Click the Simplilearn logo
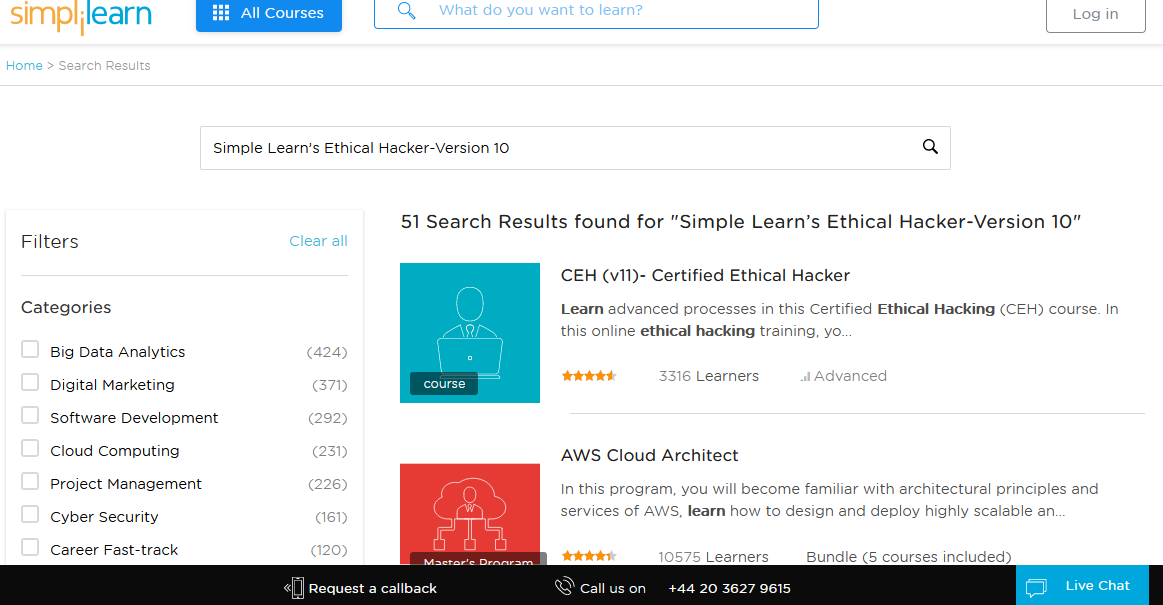The height and width of the screenshot is (605, 1163). 80,16
